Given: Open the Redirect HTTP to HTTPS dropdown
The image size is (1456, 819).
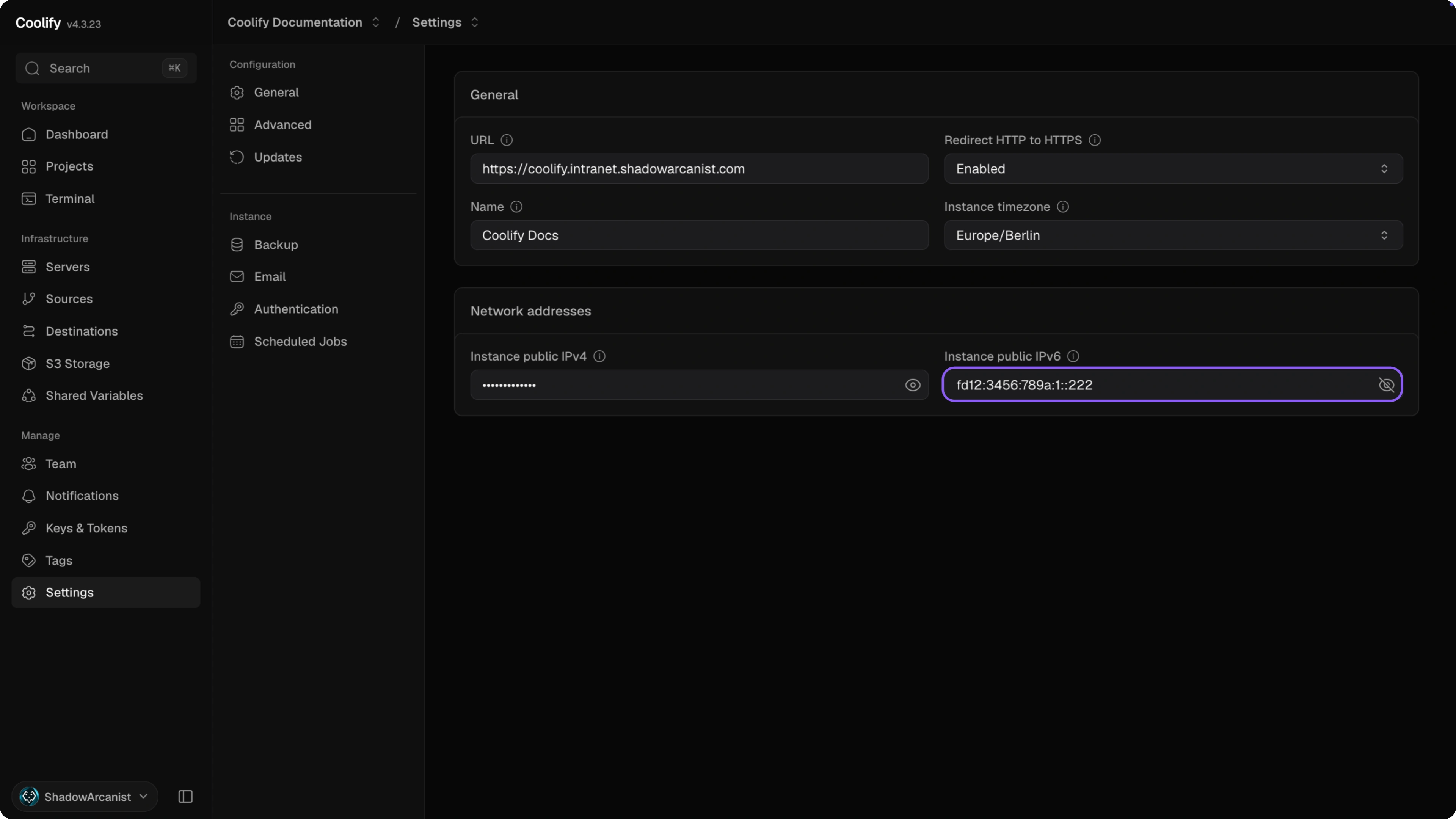Looking at the screenshot, I should [x=1174, y=168].
